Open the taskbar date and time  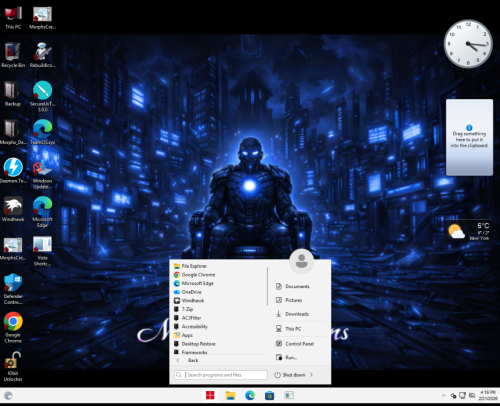click(x=488, y=396)
